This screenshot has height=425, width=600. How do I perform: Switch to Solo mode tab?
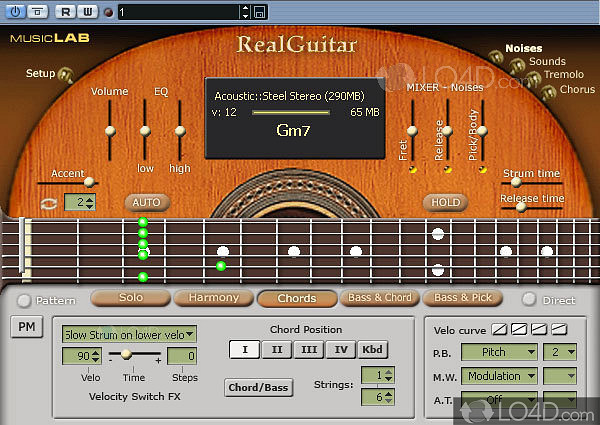tap(131, 298)
